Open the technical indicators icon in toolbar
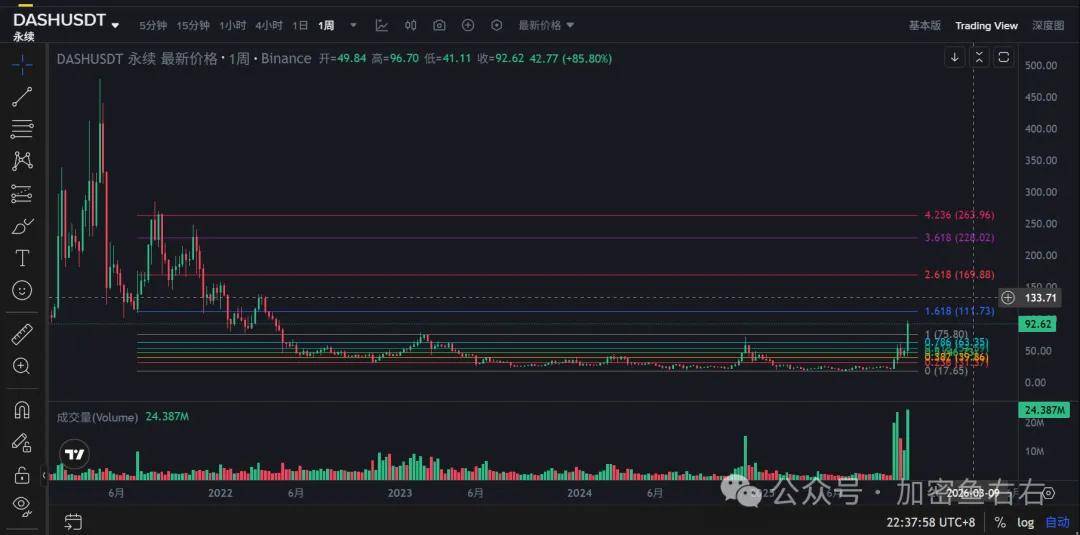Screen dimensions: 1080x535 (382, 25)
